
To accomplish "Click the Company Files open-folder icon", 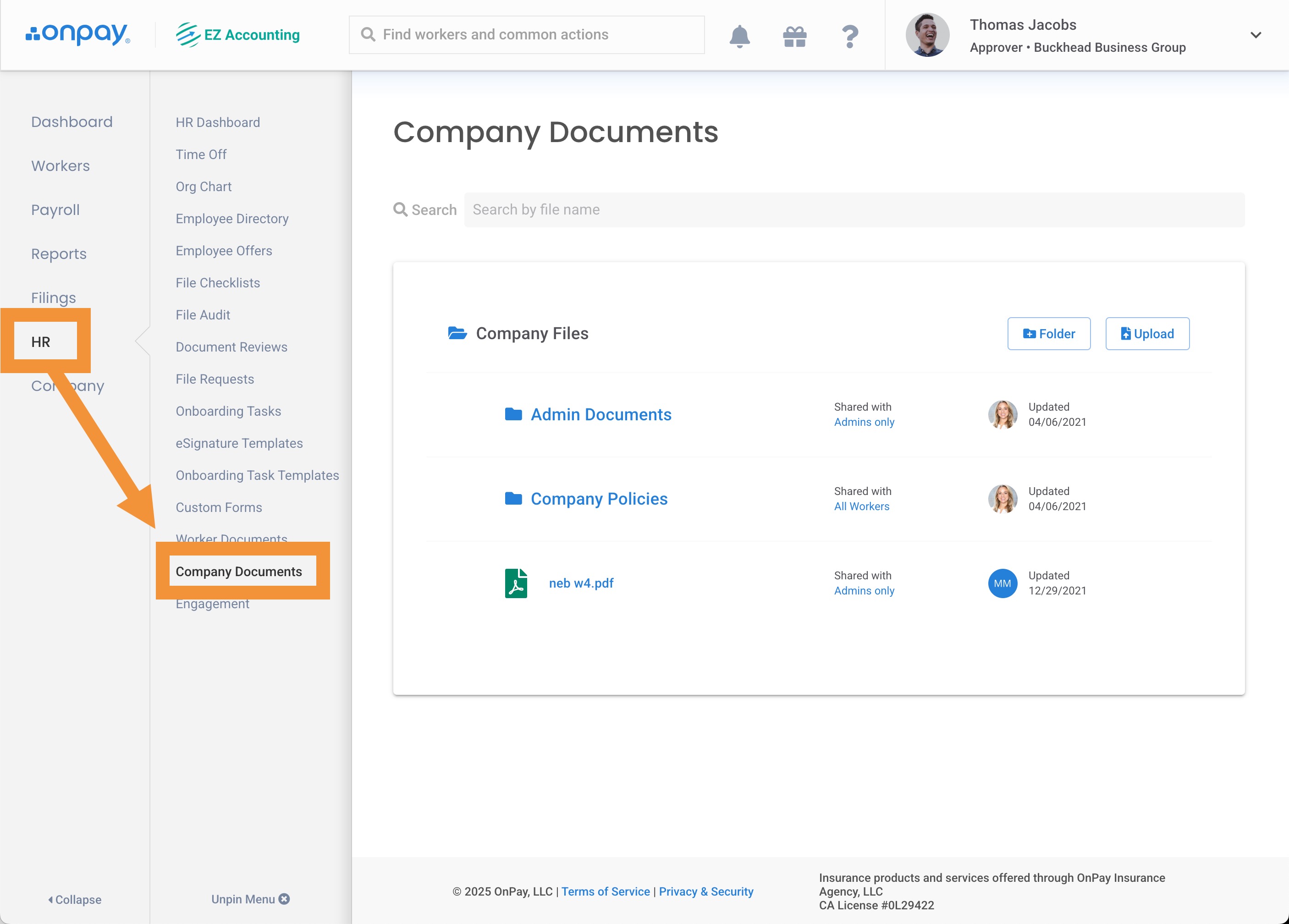I will click(457, 333).
